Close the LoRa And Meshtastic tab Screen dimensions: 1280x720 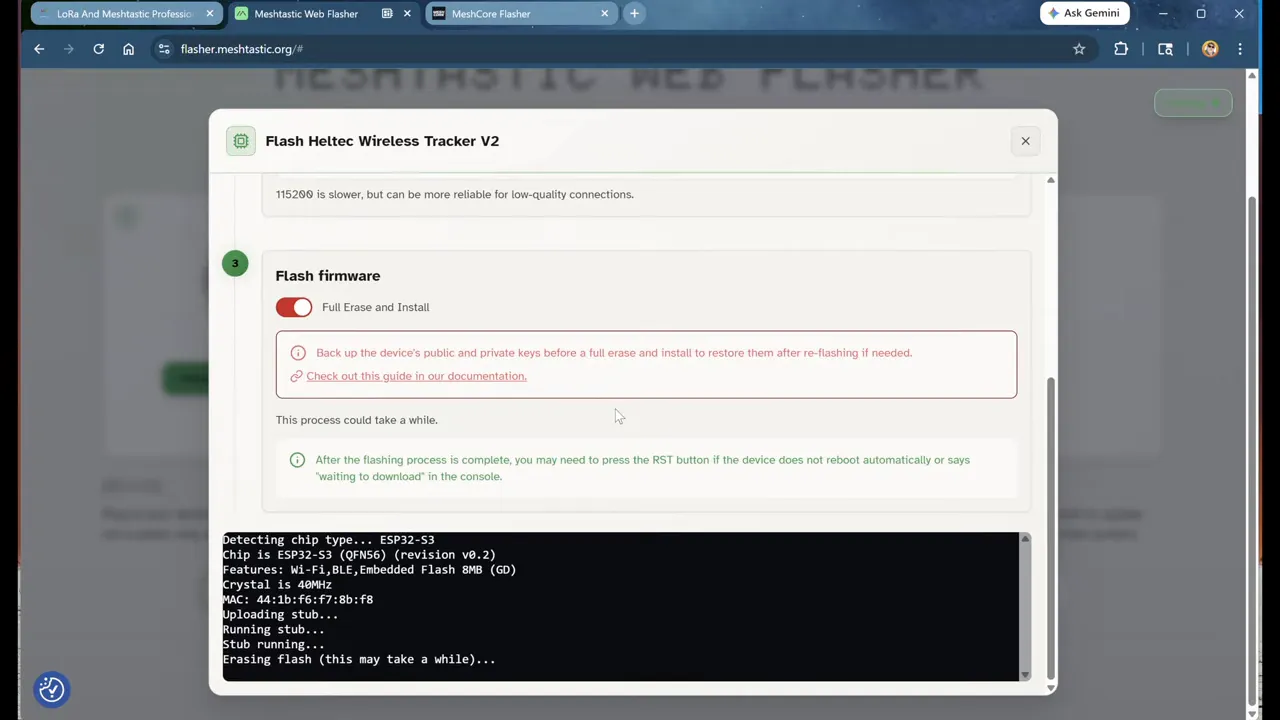pyautogui.click(x=210, y=14)
